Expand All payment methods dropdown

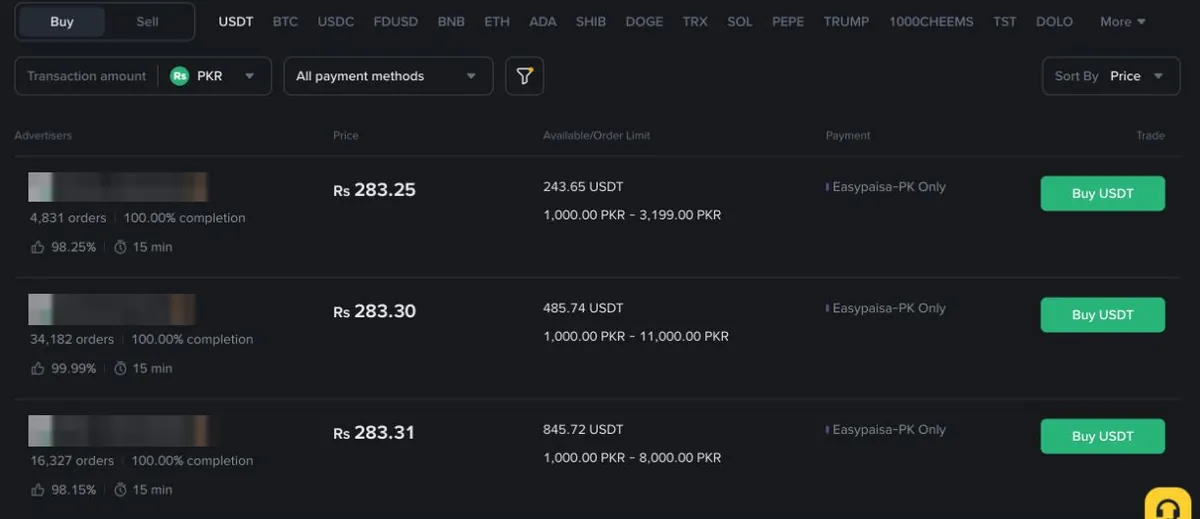point(388,76)
